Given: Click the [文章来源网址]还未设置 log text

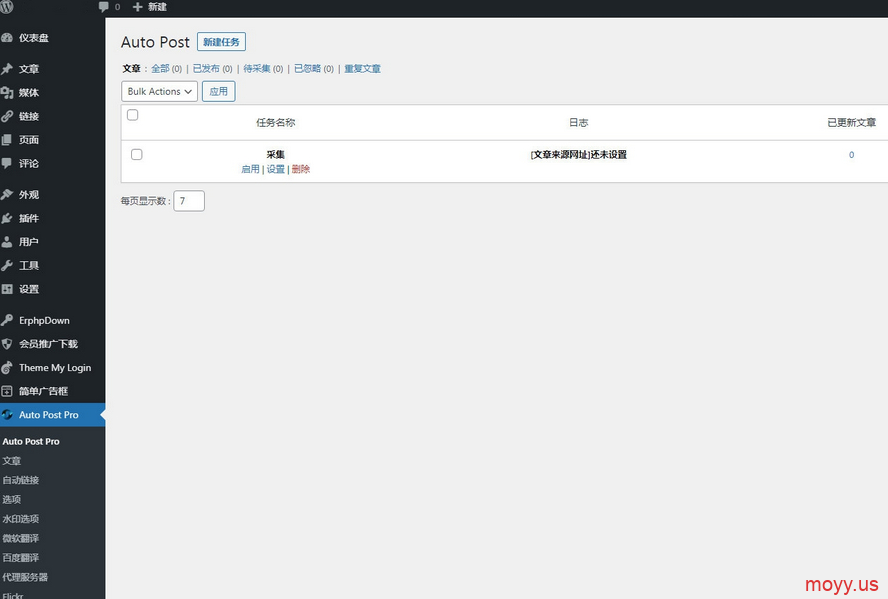Looking at the screenshot, I should (x=578, y=155).
